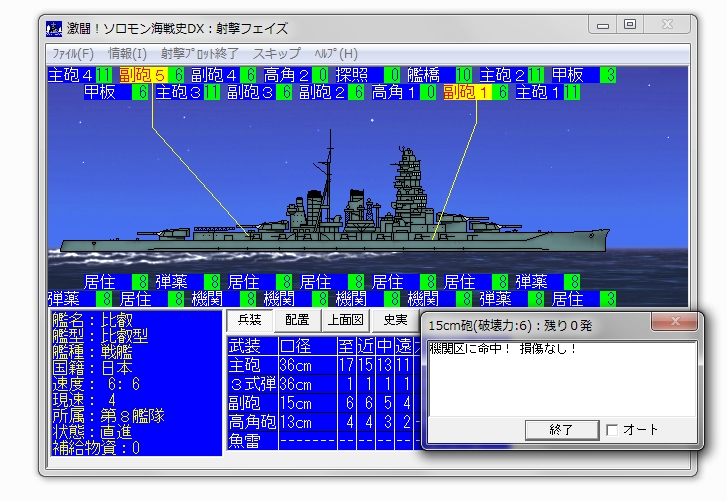This screenshot has height=501, width=727.
Task: Click the 艦名:比叡 info line
Action: click(93, 320)
